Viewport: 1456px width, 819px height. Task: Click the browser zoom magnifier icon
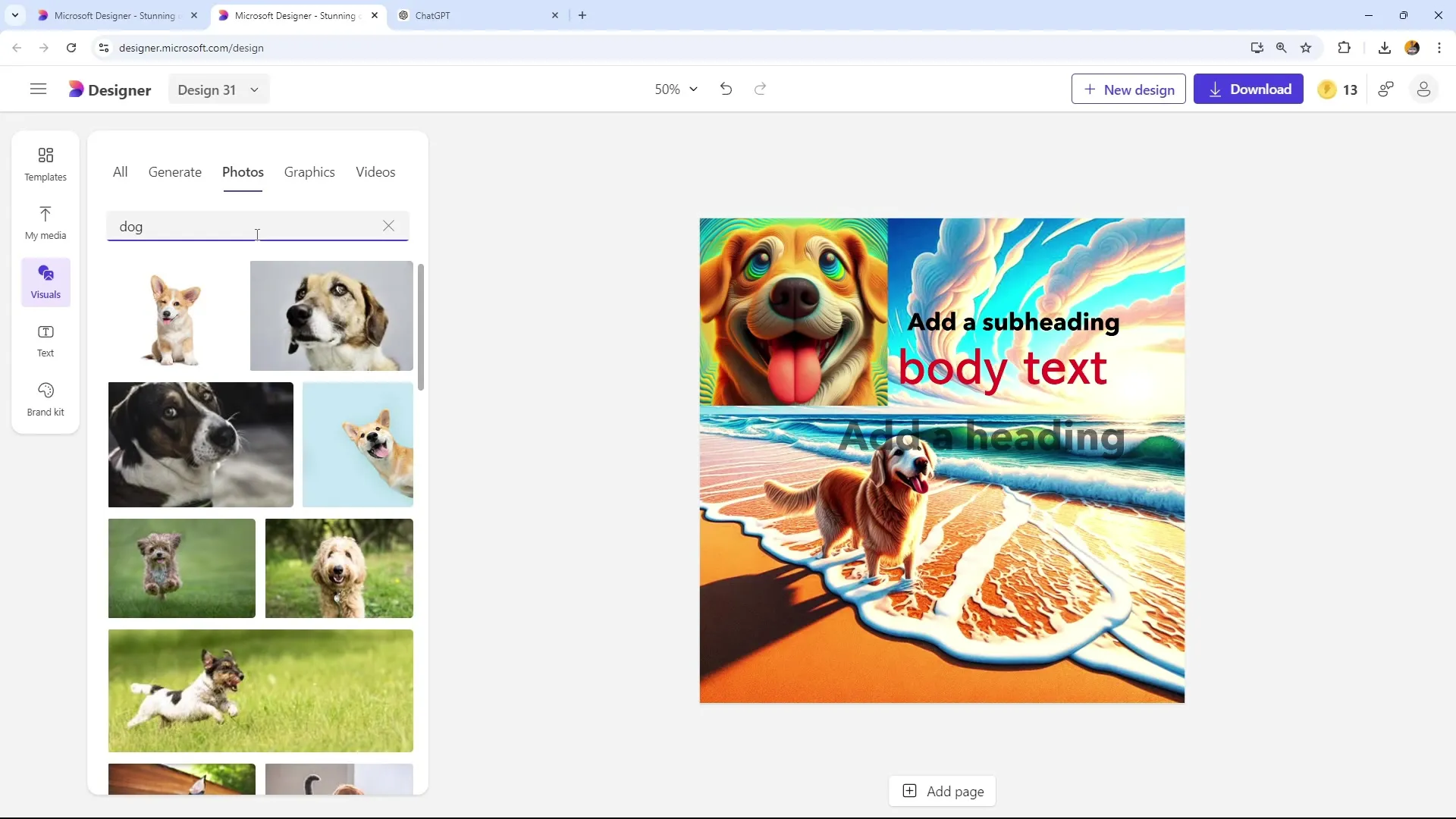click(x=1282, y=48)
